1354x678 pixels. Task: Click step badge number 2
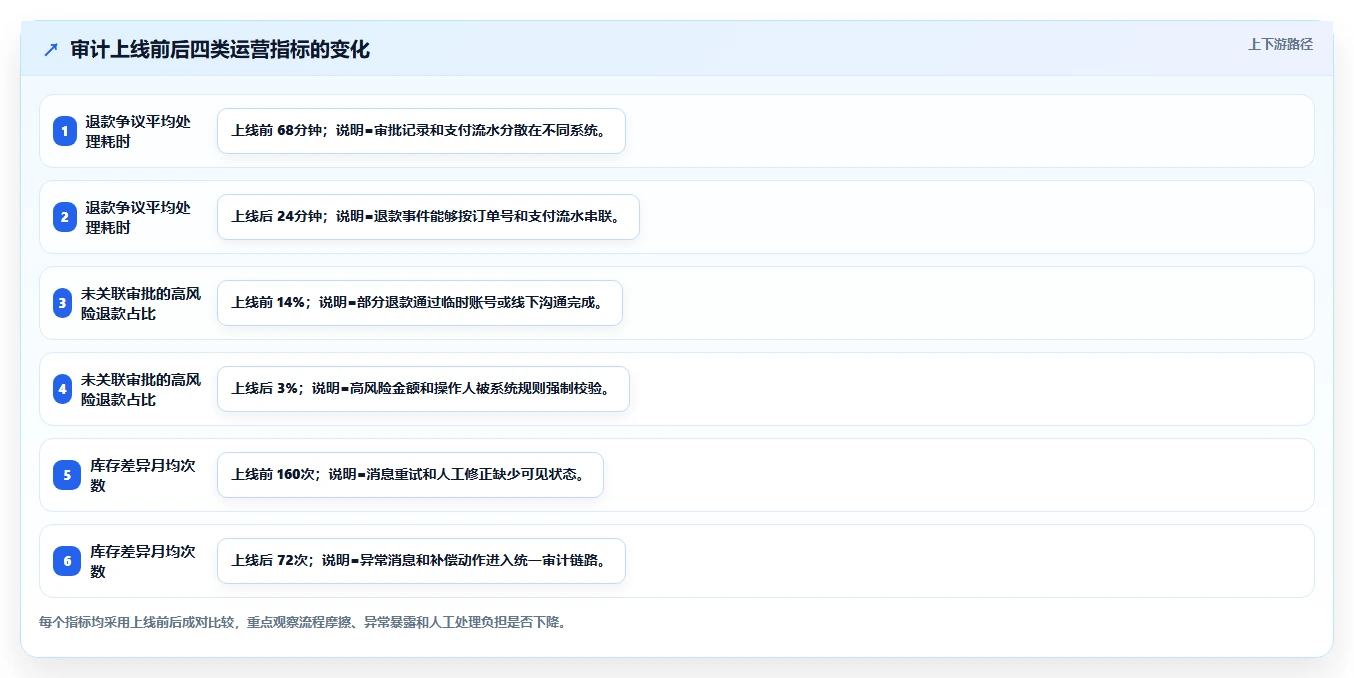pyautogui.click(x=65, y=217)
